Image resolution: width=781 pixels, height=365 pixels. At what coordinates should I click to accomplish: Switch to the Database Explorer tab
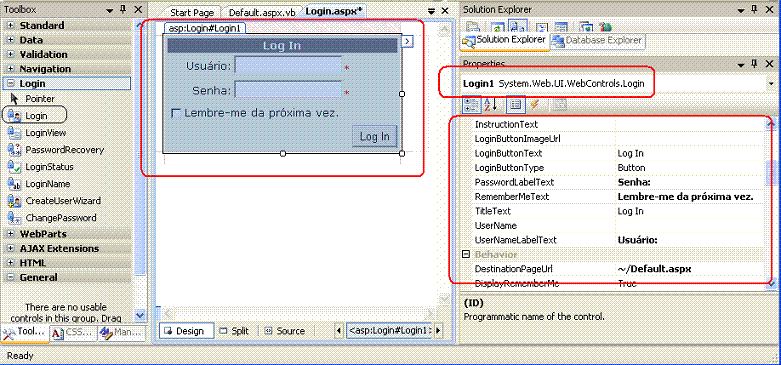point(598,40)
